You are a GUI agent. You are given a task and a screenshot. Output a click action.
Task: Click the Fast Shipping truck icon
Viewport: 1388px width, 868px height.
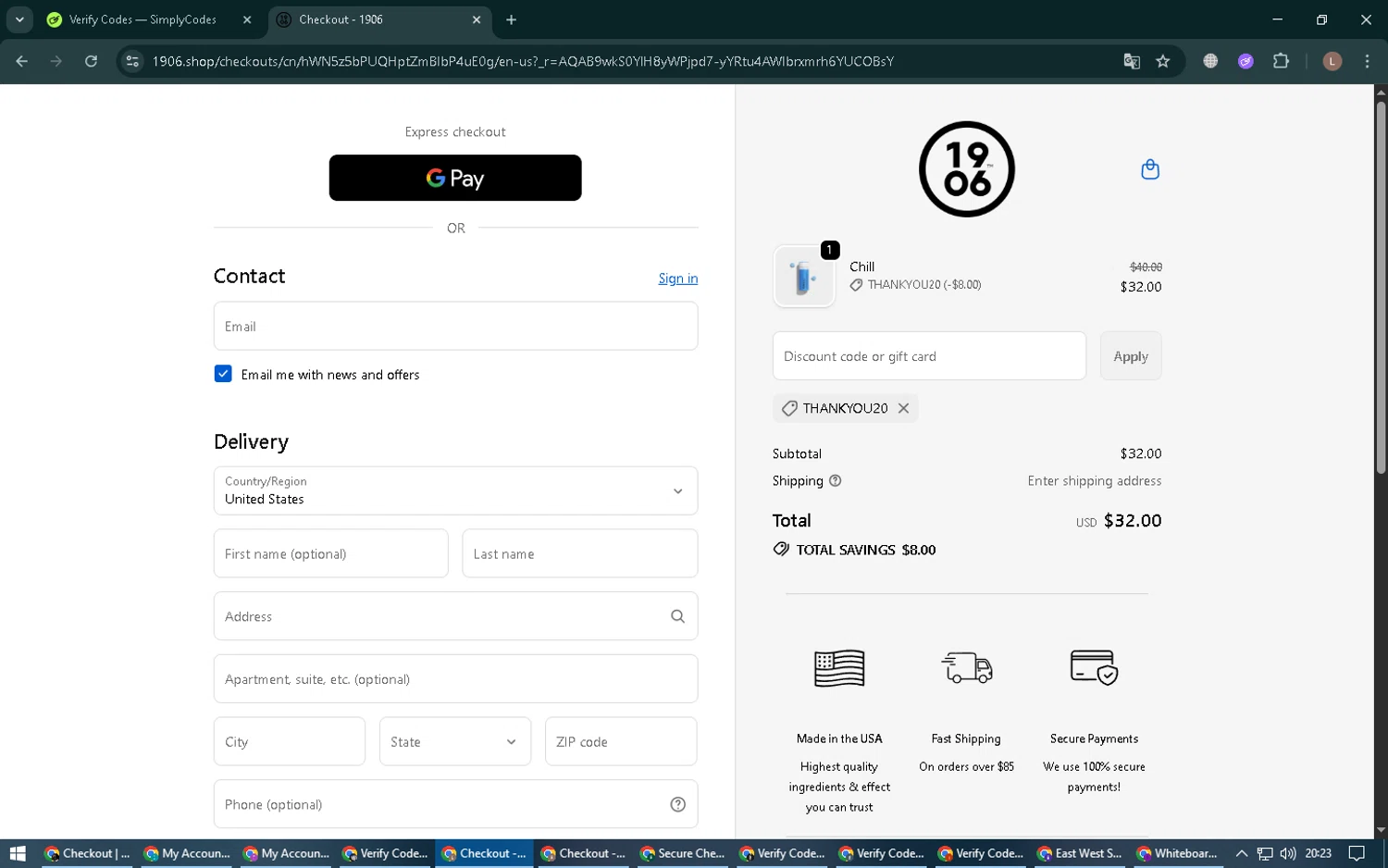[967, 667]
